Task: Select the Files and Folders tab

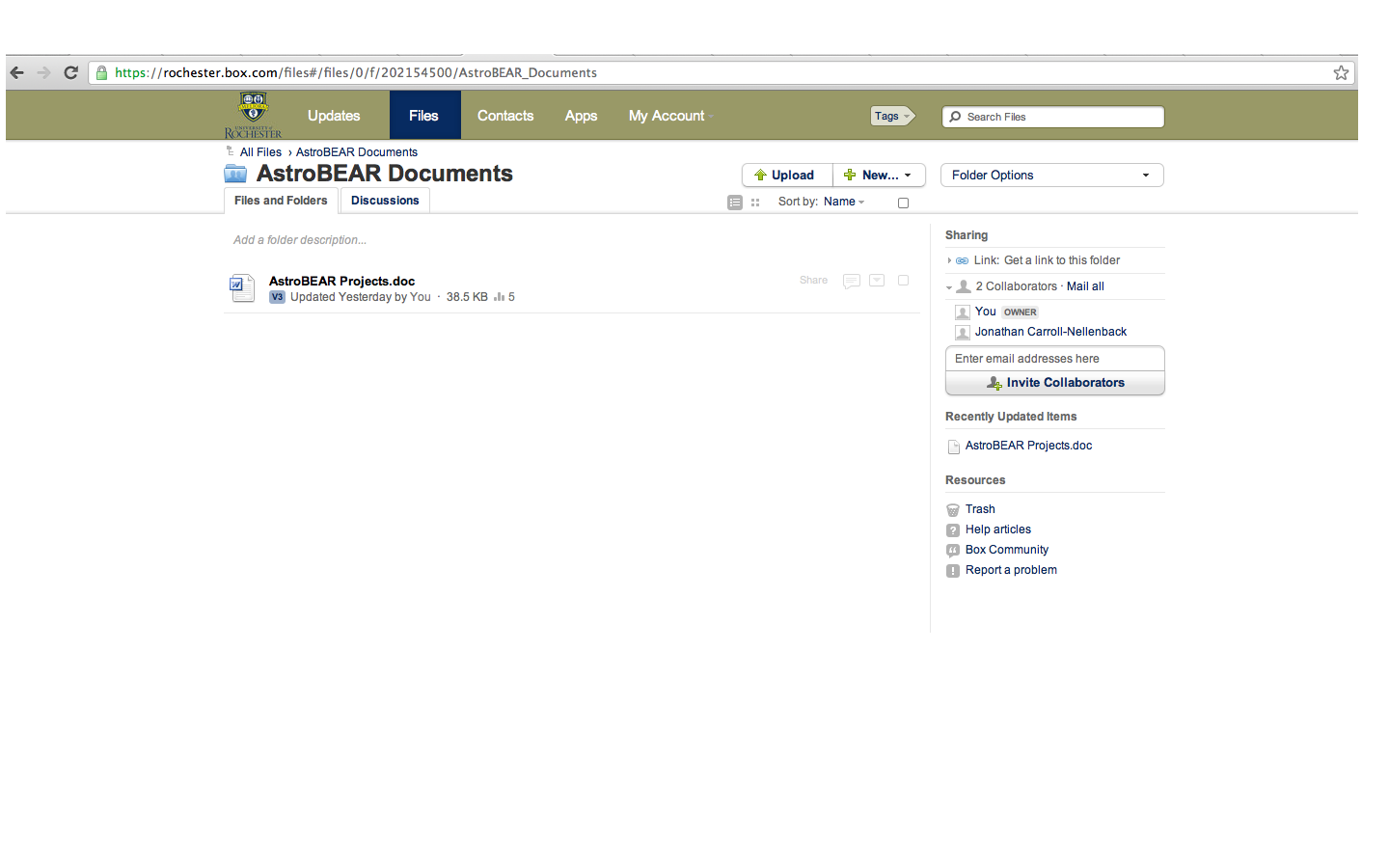Action: click(x=281, y=201)
